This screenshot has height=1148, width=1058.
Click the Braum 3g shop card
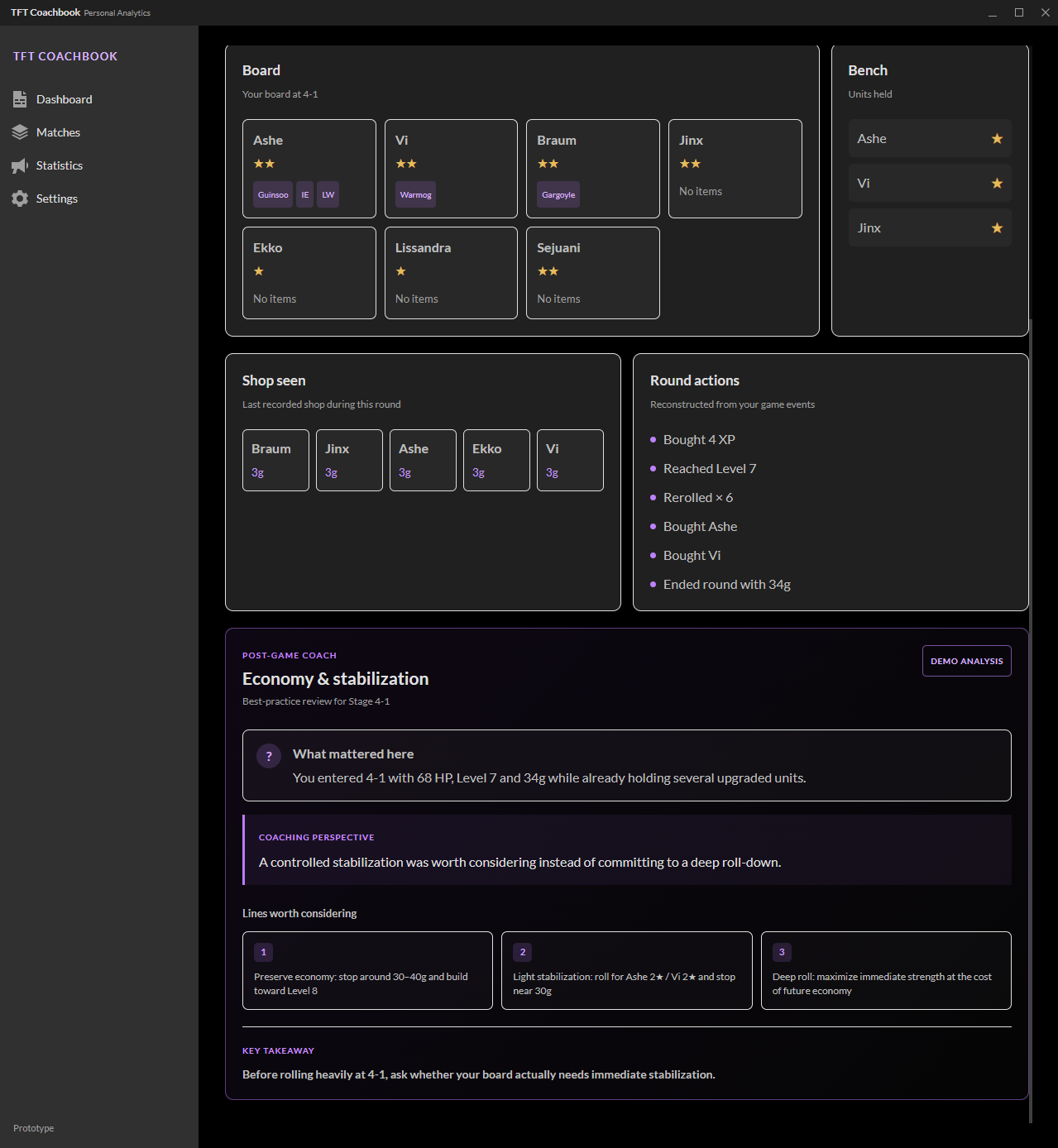click(x=275, y=460)
